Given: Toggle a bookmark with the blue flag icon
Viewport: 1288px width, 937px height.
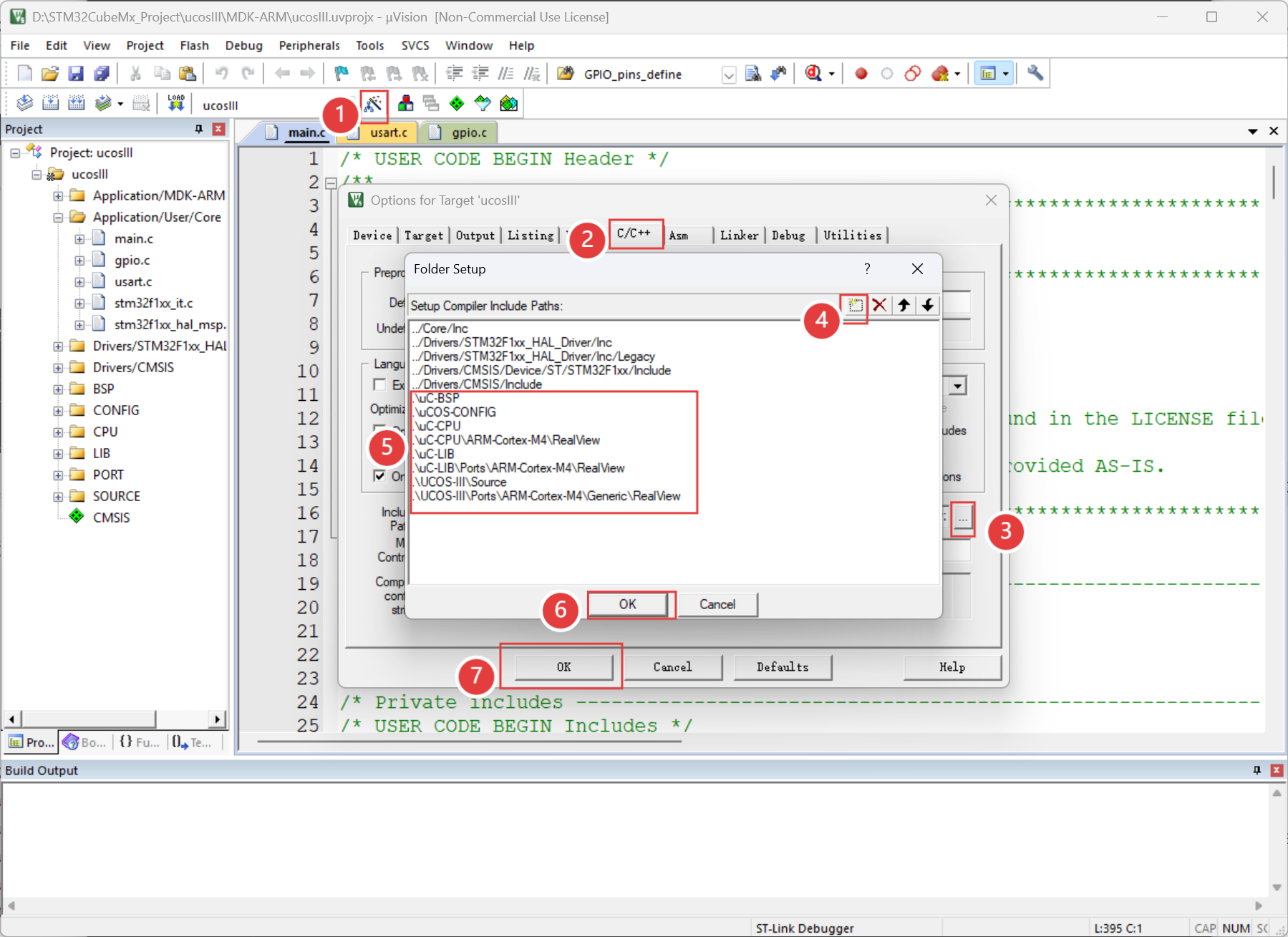Looking at the screenshot, I should [342, 74].
